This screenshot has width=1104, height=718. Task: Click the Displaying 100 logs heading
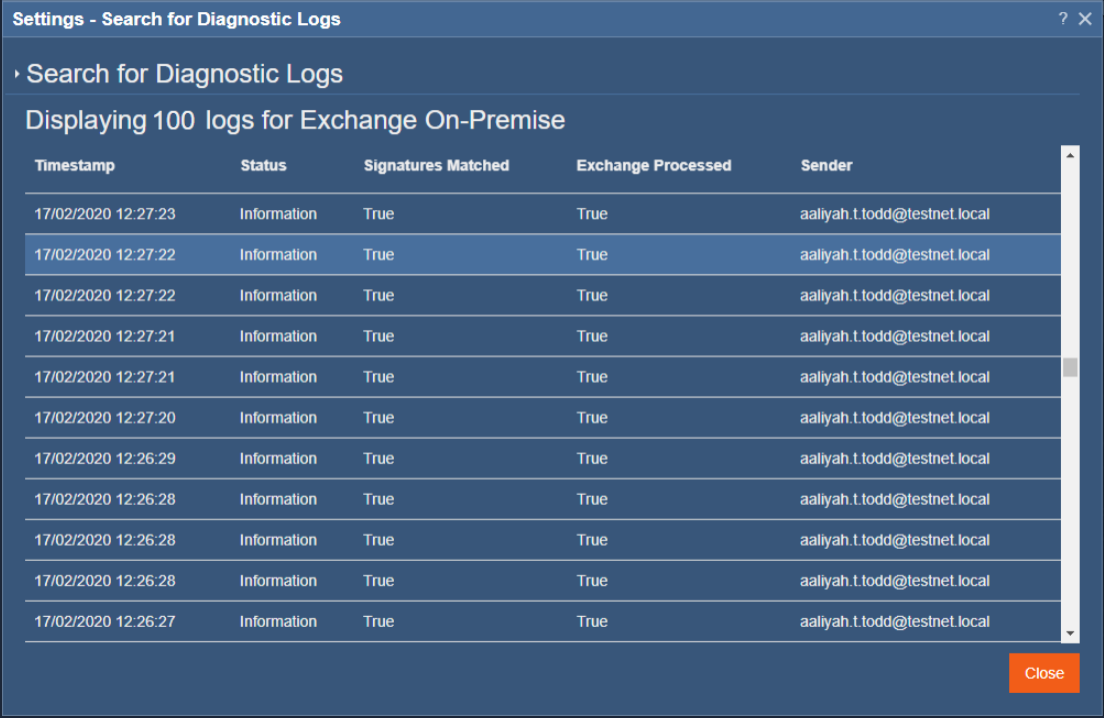tap(294, 120)
